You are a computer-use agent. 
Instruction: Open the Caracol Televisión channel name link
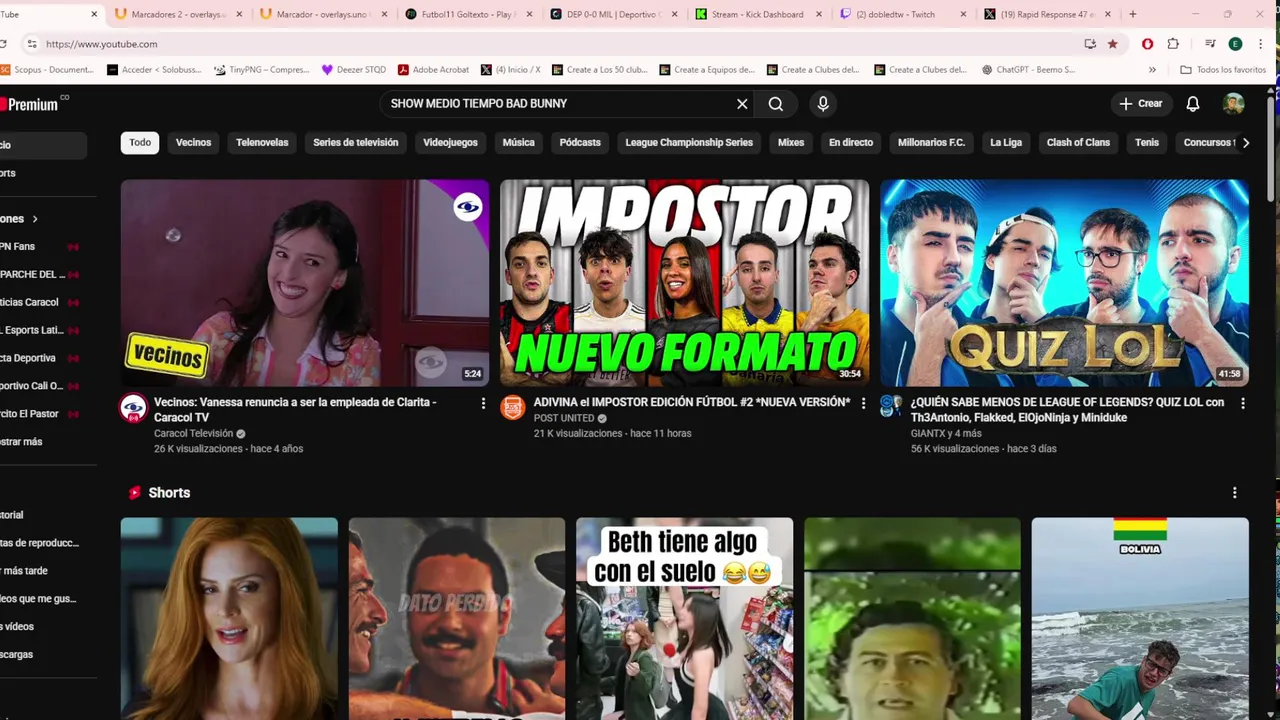pyautogui.click(x=193, y=434)
